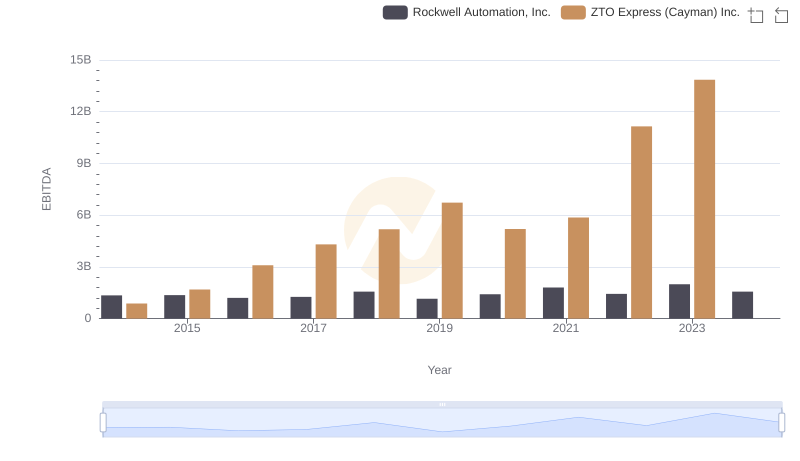The image size is (800, 461).
Task: Click the 3B y-axis label
Action: point(84,267)
